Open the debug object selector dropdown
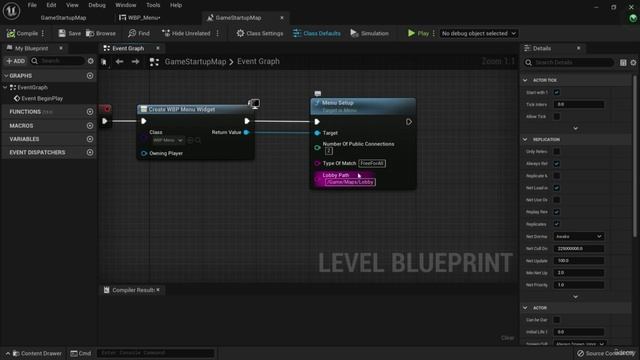The image size is (640, 360). pos(478,33)
